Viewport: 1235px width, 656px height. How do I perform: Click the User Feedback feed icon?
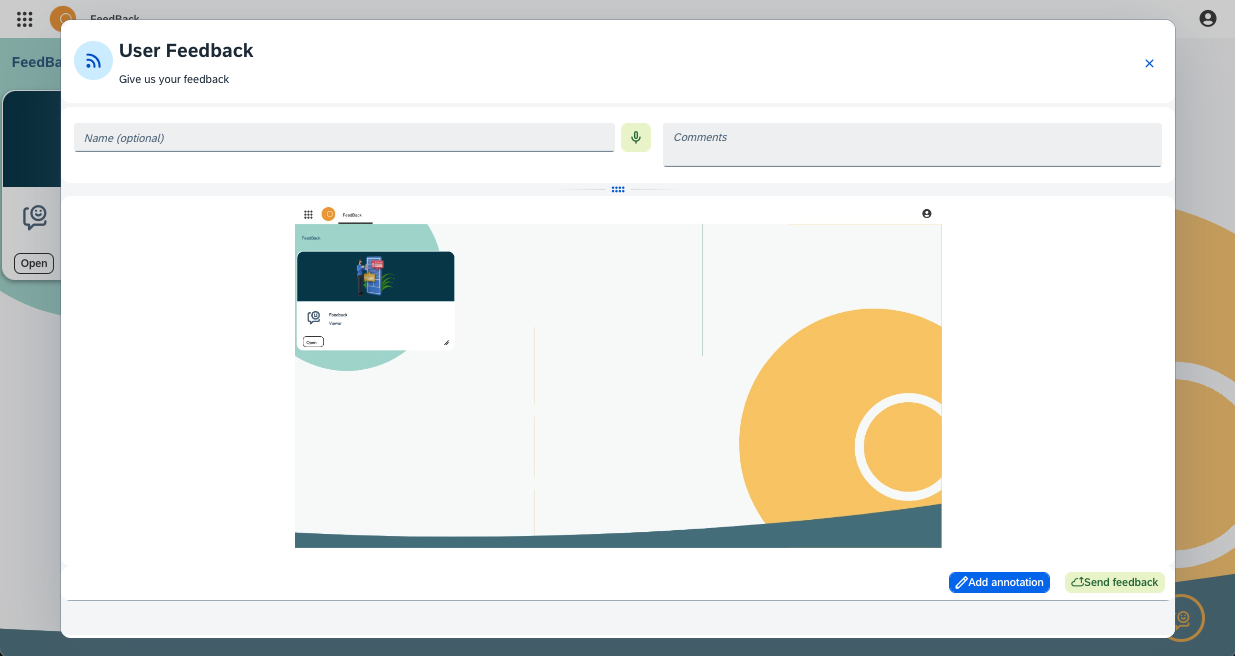click(93, 60)
